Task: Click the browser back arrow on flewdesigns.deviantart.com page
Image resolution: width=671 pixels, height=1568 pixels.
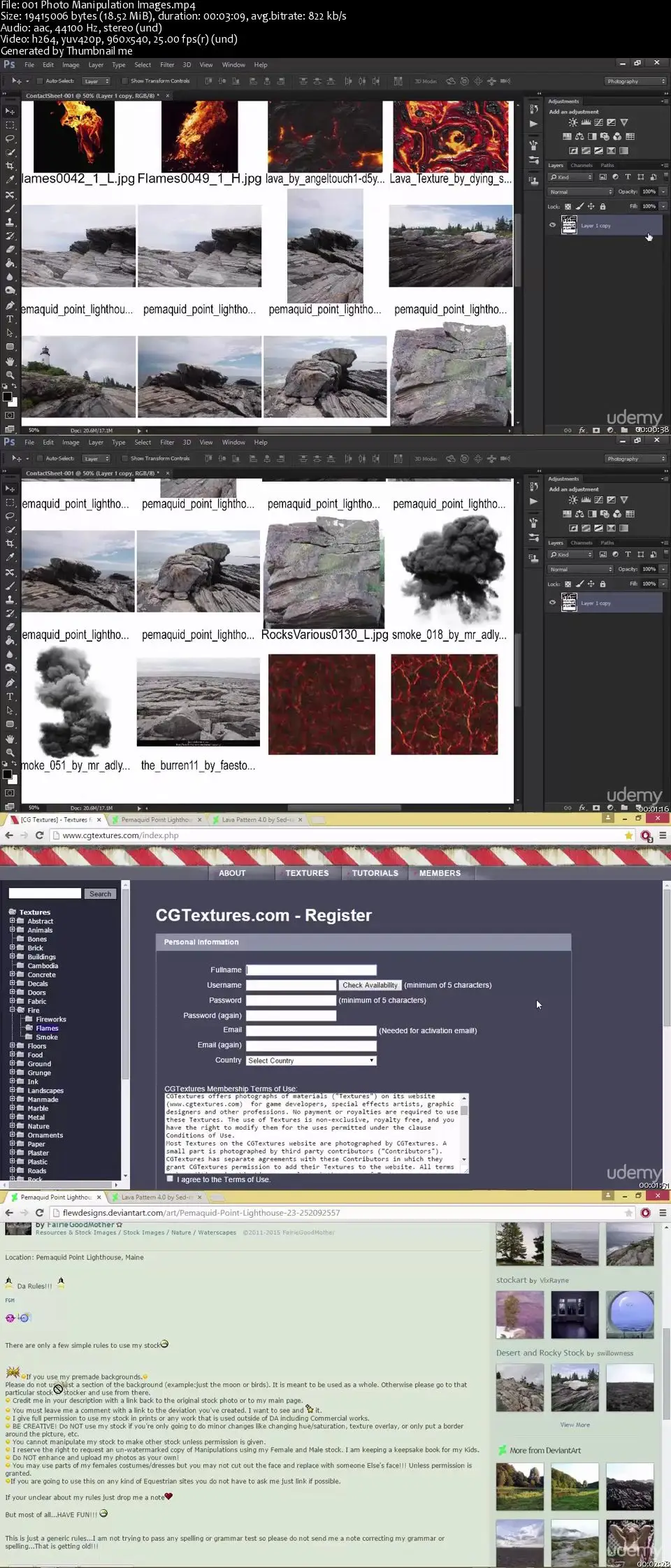Action: (9, 1213)
